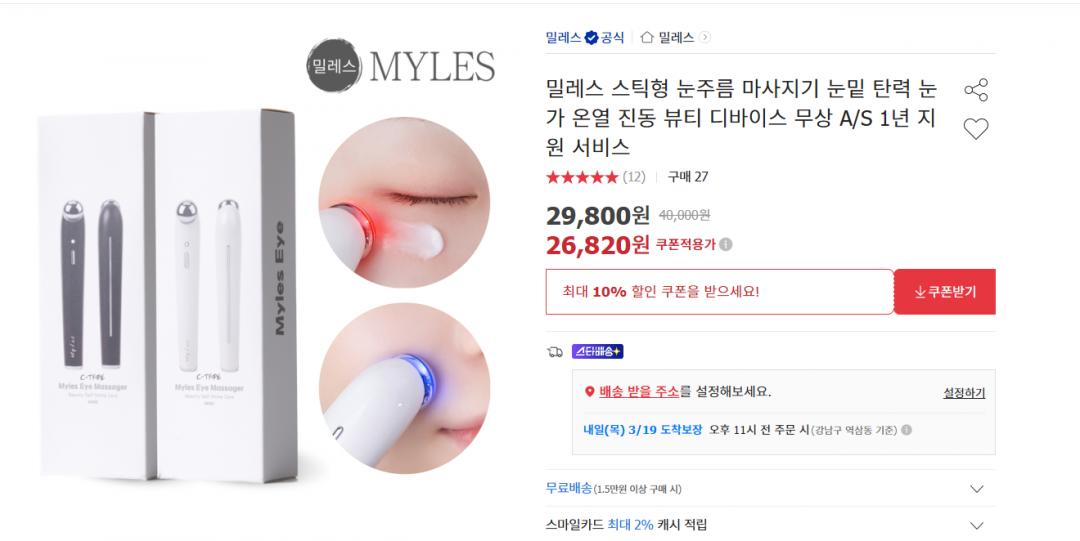
Task: Click the red light eye massager thumbnail
Action: pyautogui.click(x=404, y=202)
